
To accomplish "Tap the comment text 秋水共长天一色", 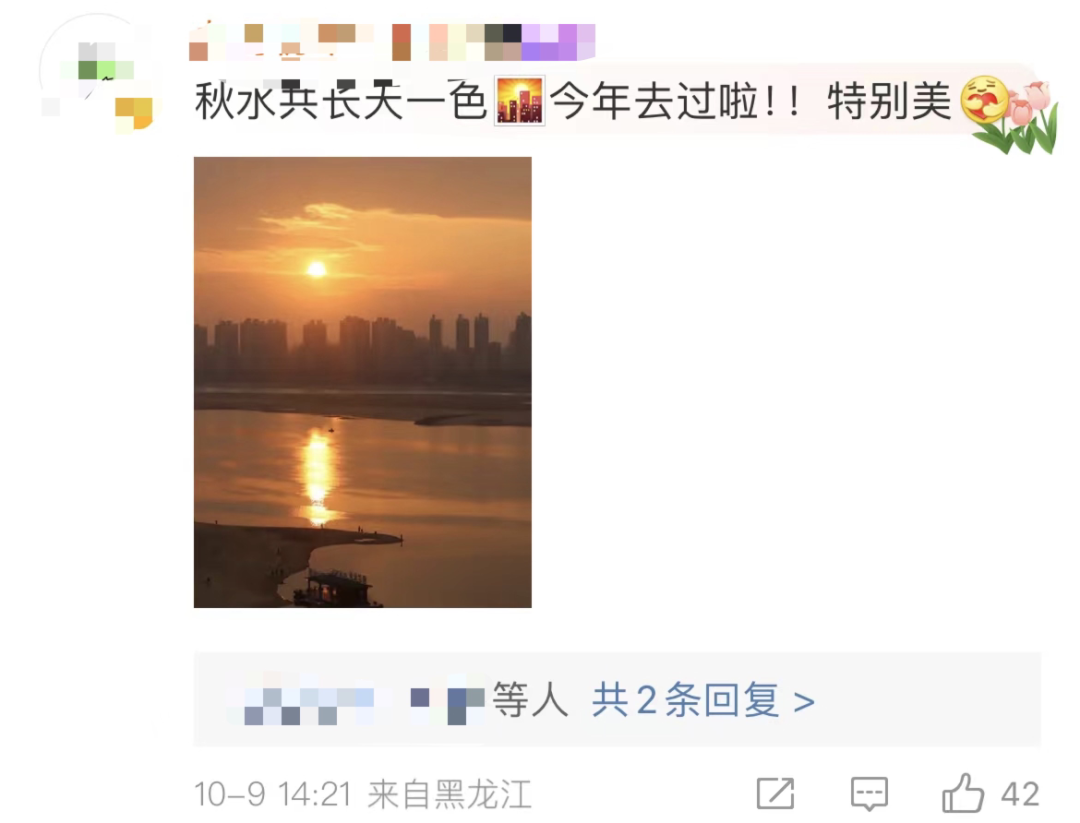I will (x=341, y=101).
